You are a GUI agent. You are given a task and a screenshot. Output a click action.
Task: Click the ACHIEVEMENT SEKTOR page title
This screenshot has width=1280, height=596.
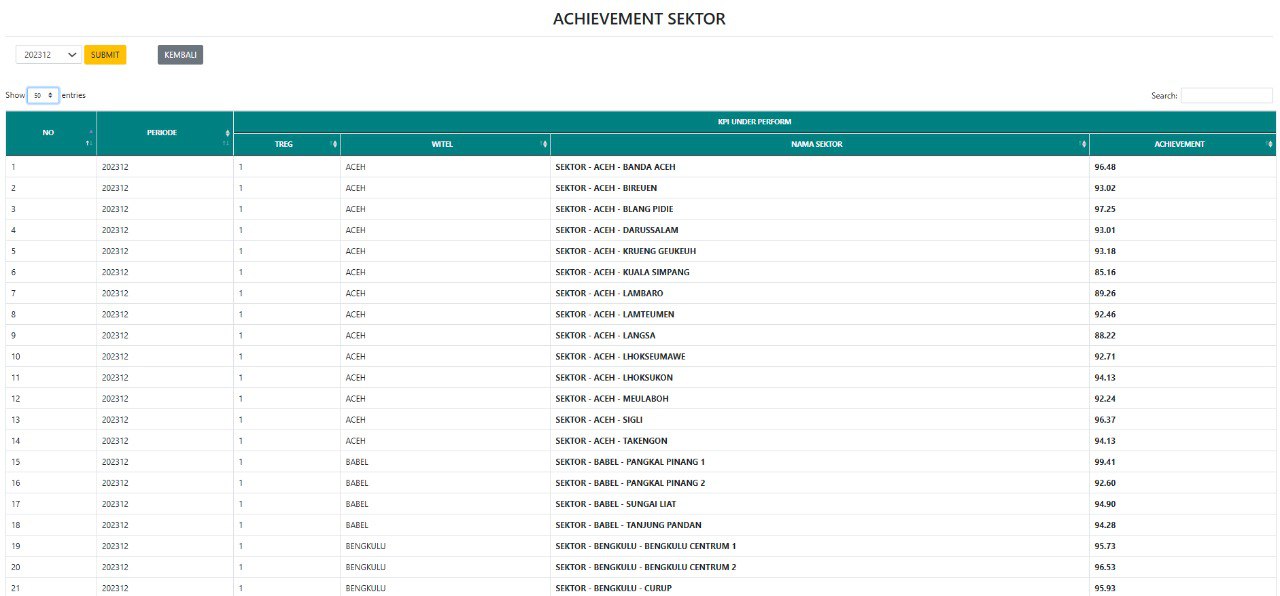click(x=639, y=19)
